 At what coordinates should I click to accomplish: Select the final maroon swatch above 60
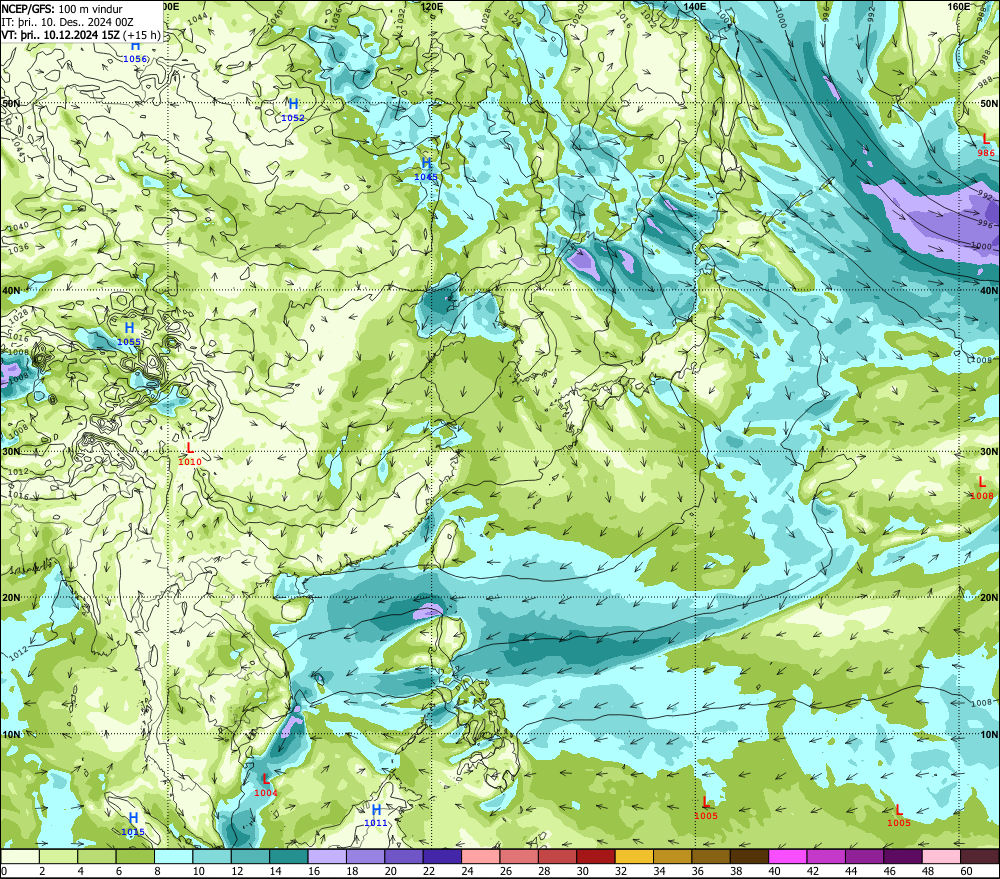979,857
